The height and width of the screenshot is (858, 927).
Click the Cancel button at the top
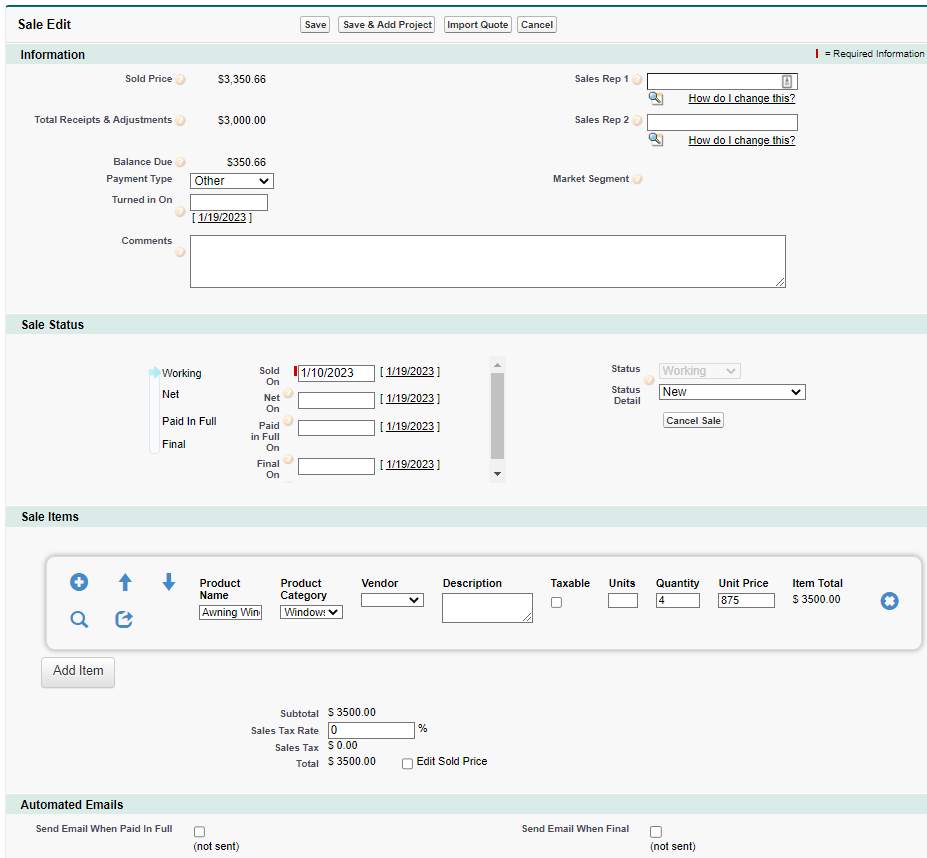tap(537, 25)
